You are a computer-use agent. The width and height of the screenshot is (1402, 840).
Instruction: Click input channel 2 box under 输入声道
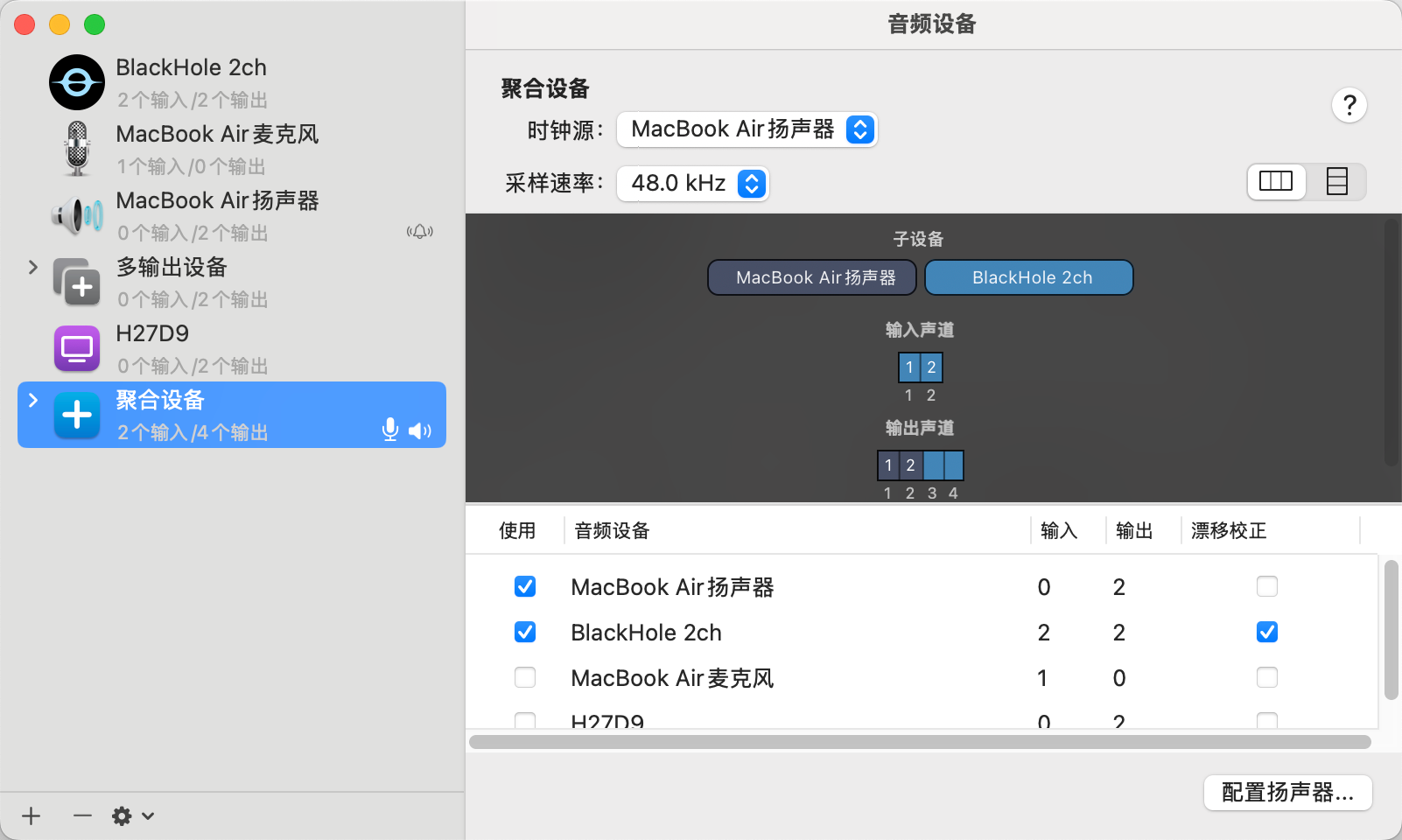(931, 367)
